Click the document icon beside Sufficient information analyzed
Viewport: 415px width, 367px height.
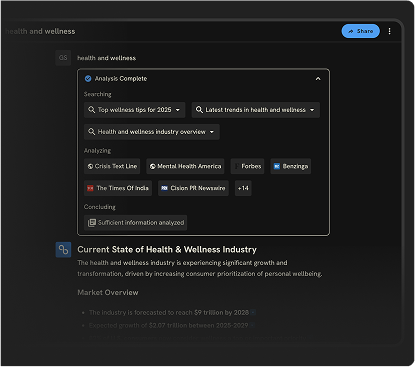point(92,223)
